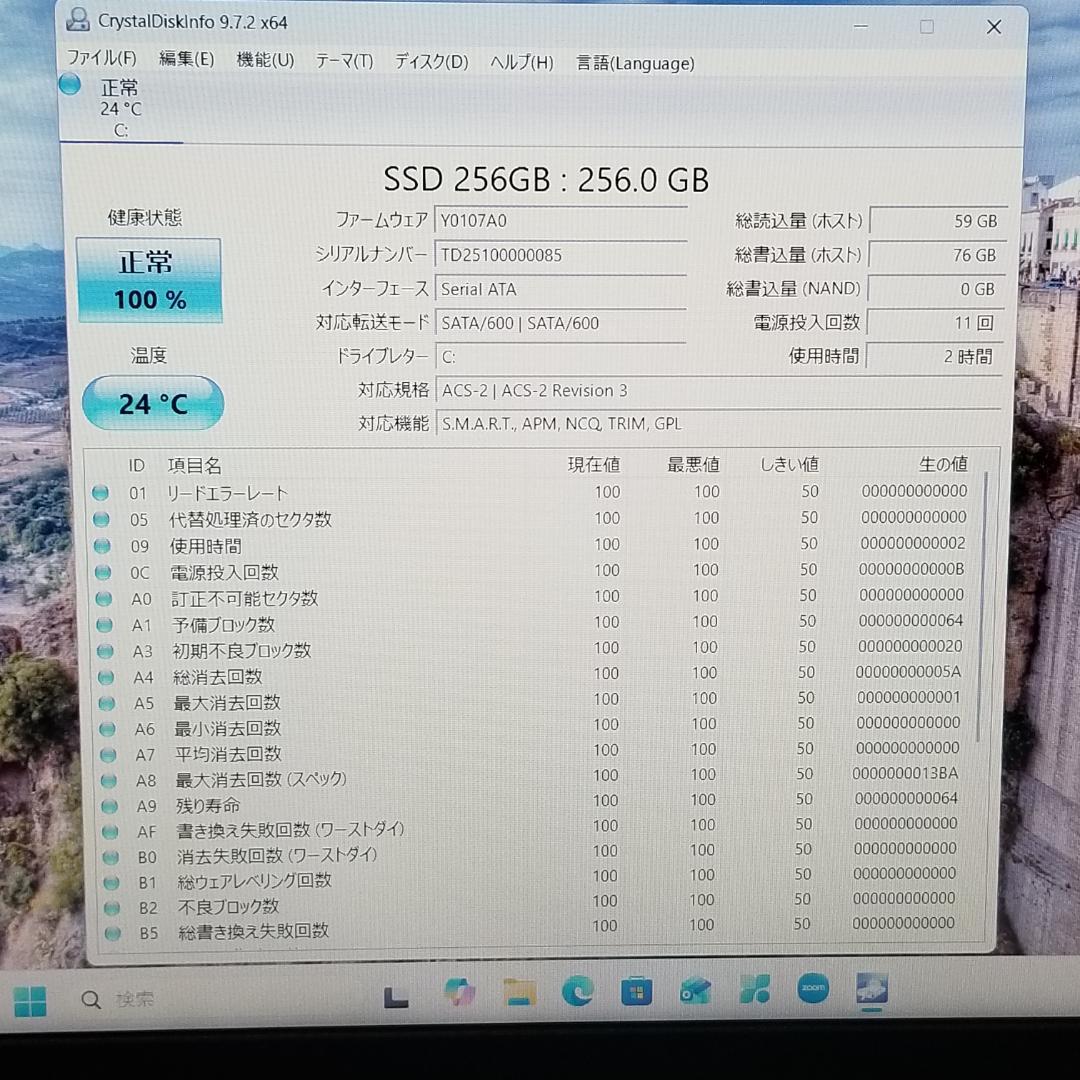Viewport: 1080px width, 1080px height.
Task: Click the status circle for ID 09 使用時間
Action: (102, 546)
